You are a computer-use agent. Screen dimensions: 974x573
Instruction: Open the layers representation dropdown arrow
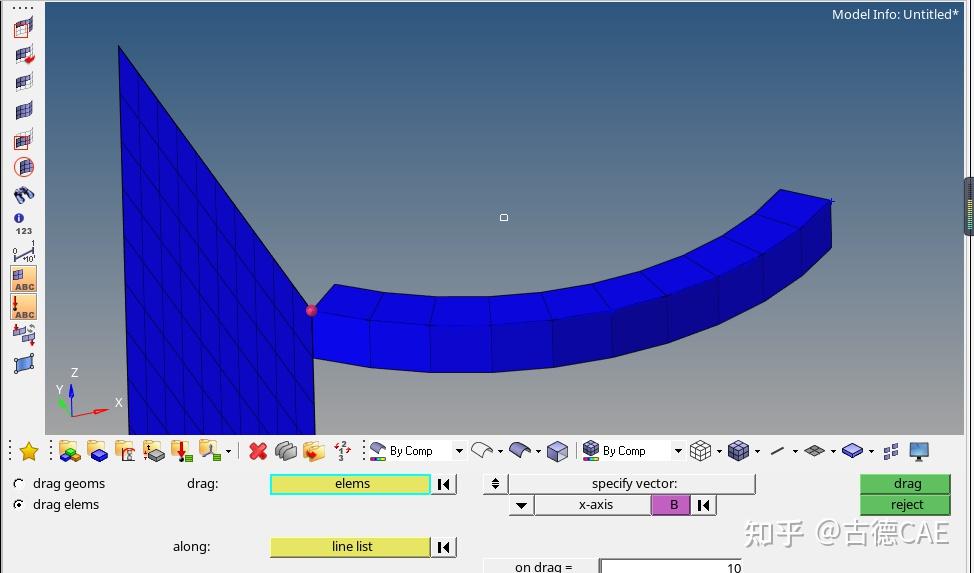click(871, 452)
